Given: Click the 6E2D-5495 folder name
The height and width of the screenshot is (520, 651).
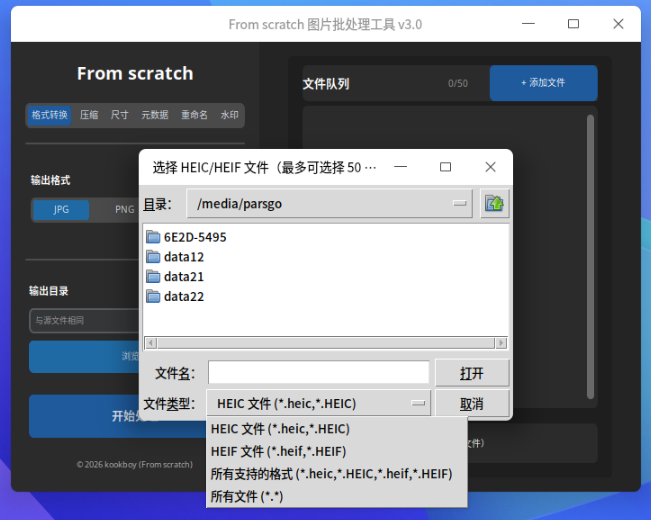Looking at the screenshot, I should 195,237.
